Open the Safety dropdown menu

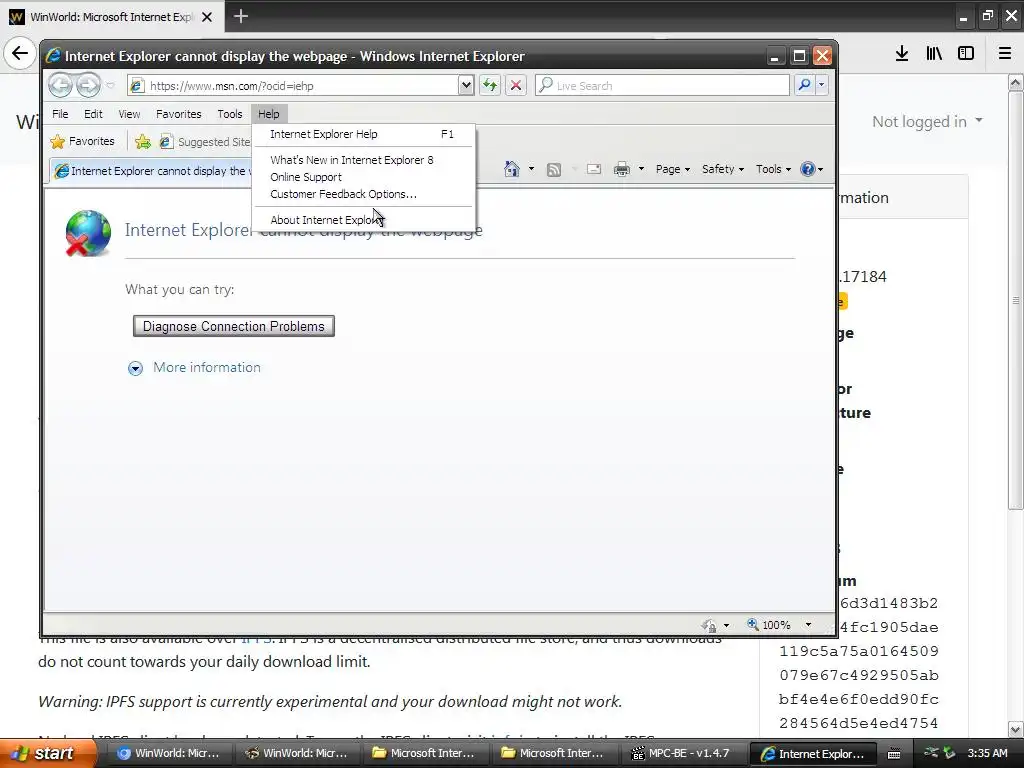(723, 169)
